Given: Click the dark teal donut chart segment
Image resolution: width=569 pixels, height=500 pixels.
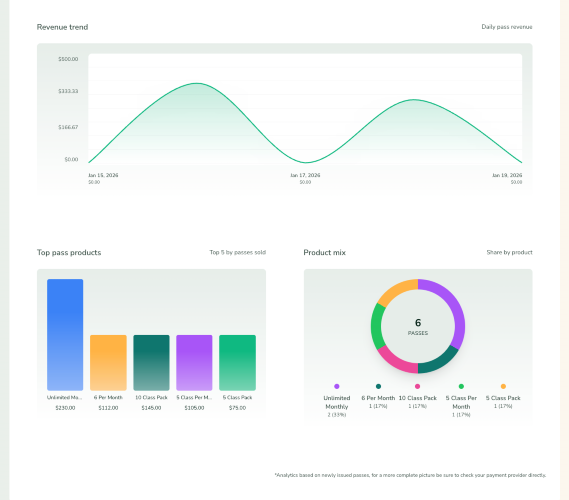Looking at the screenshot, I should (x=440, y=361).
